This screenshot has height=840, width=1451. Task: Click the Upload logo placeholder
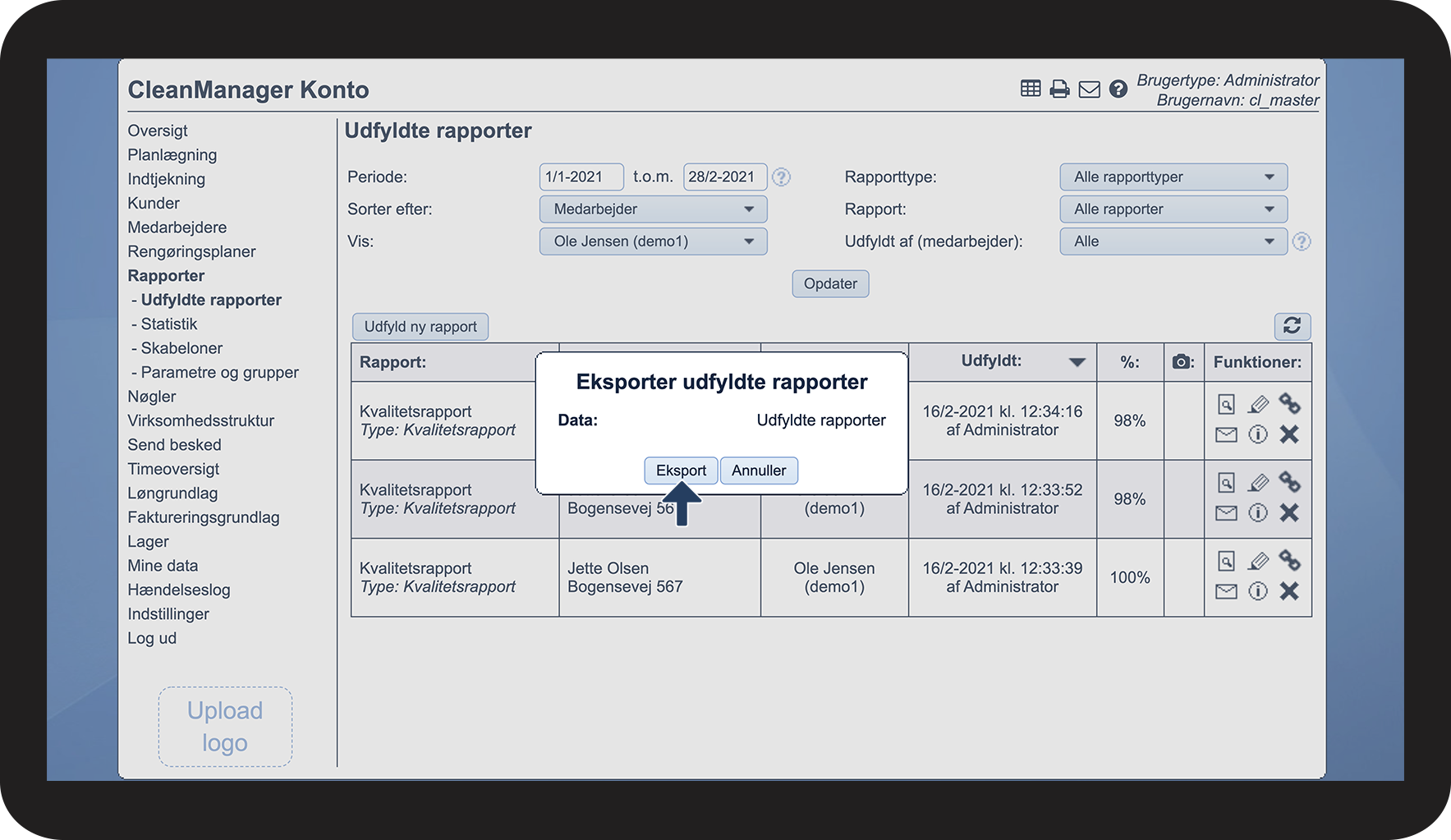click(225, 727)
